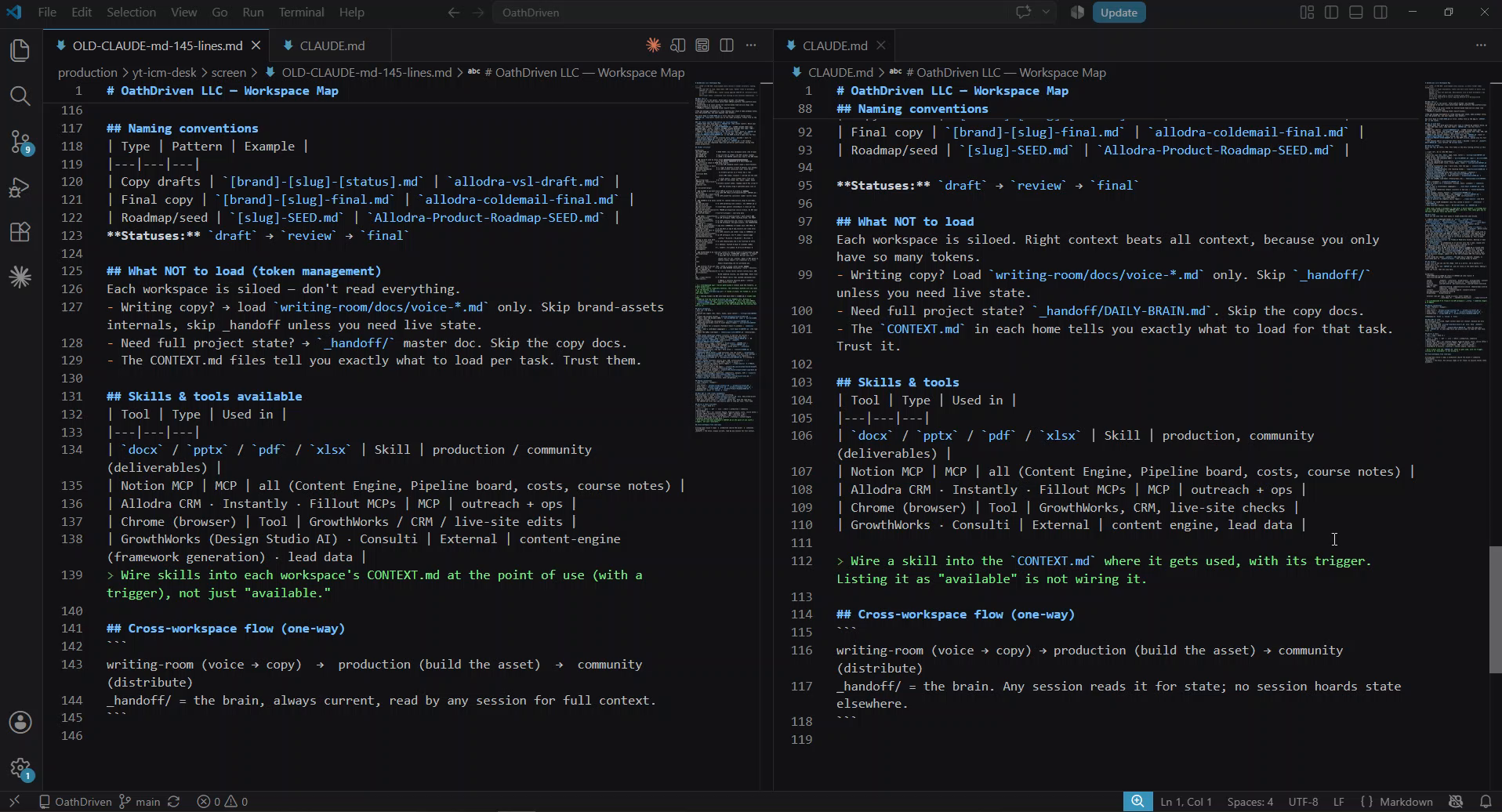Expand chat dropdown arrow in title bar

coord(1046,13)
